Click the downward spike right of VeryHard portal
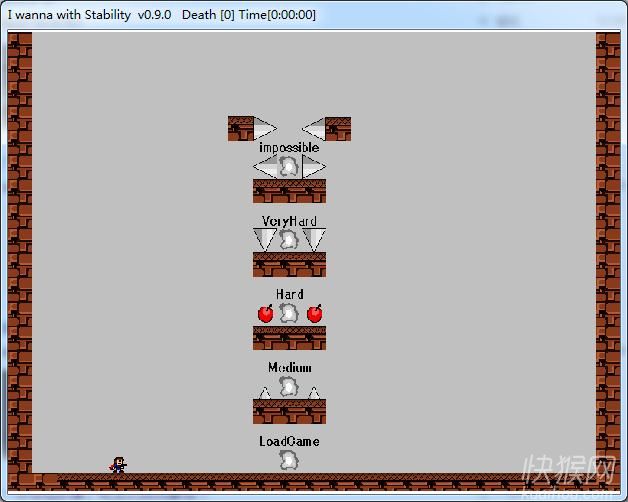Screen dimensions: 628x502 (x=314, y=238)
